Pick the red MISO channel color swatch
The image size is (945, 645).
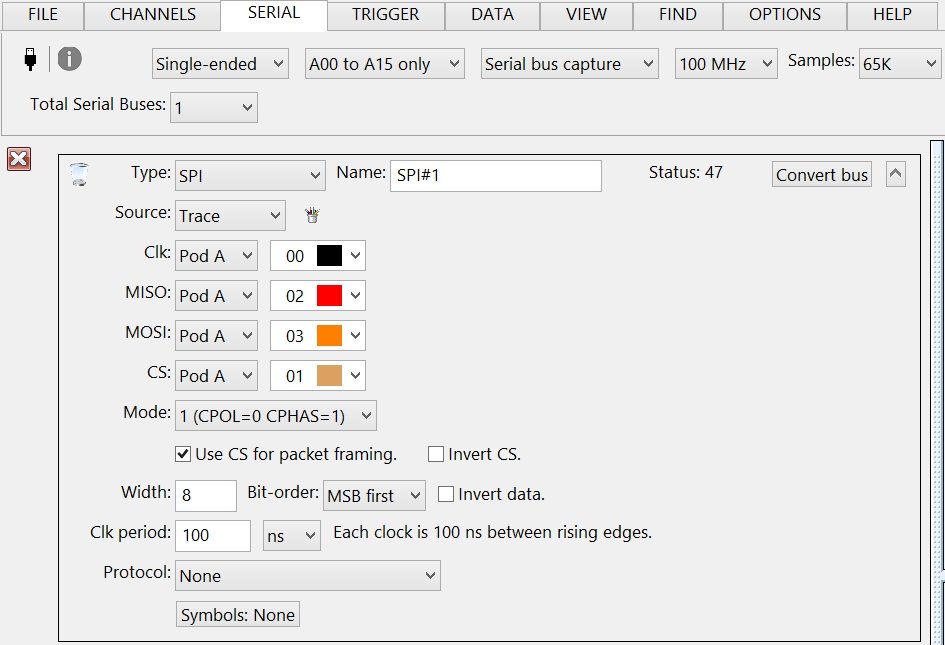[329, 296]
